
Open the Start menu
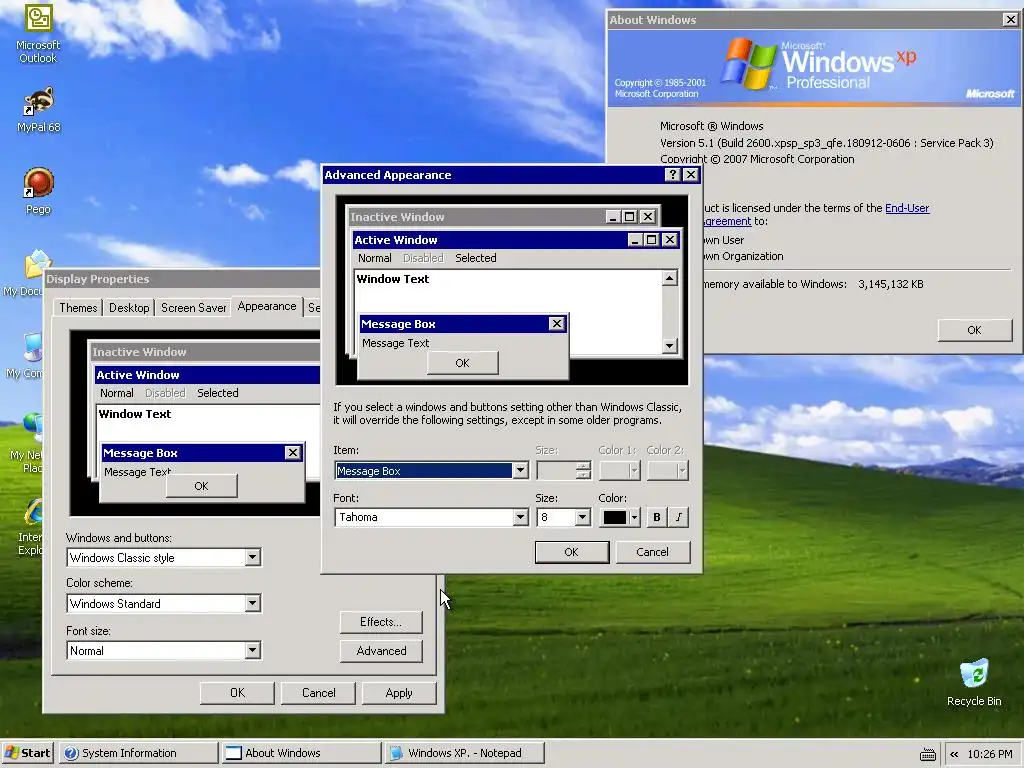point(28,753)
